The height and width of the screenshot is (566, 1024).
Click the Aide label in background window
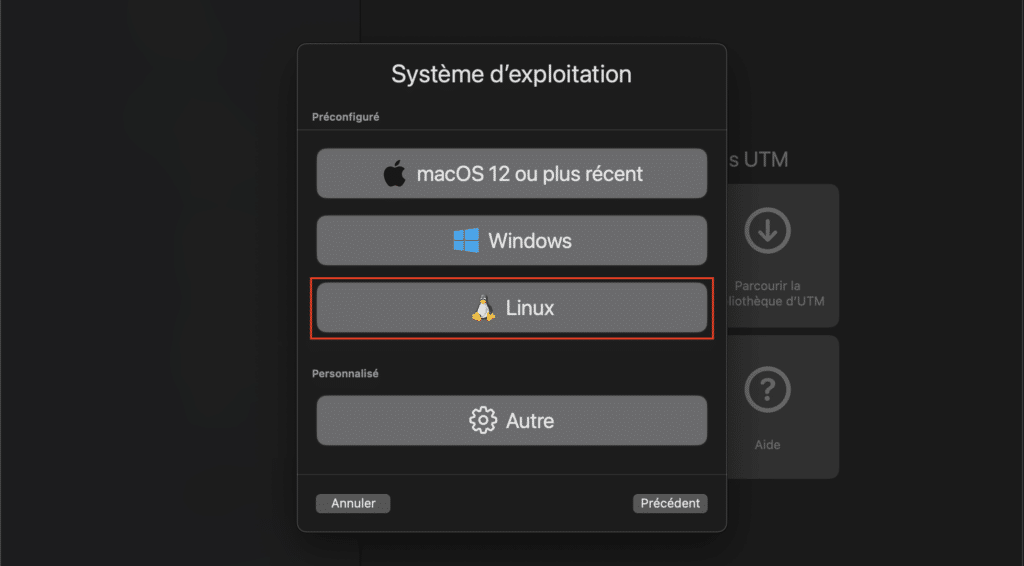767,445
